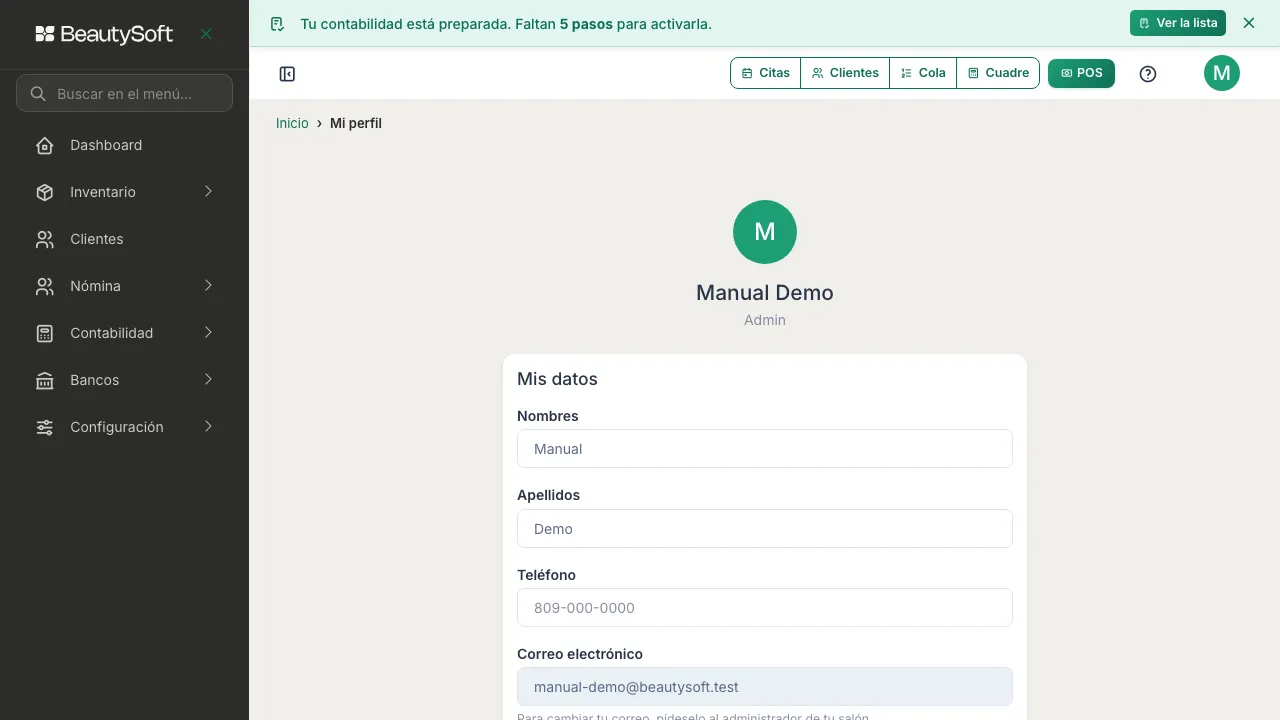Launch the POS button
This screenshot has height=720, width=1280.
pos(1081,73)
